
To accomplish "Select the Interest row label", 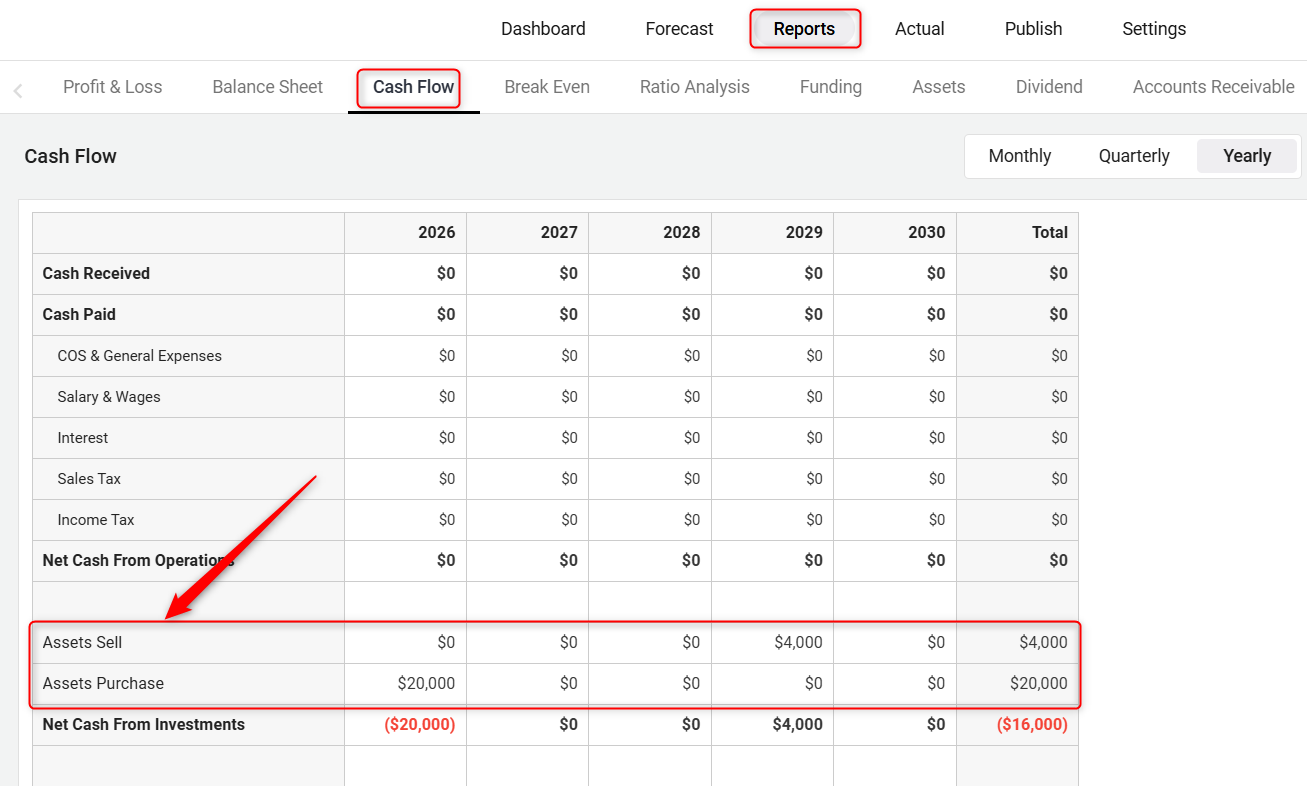I will coord(83,437).
